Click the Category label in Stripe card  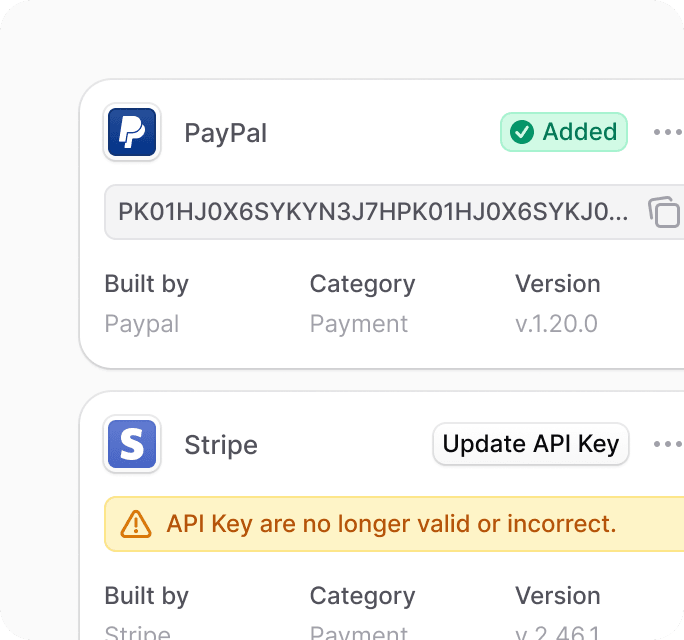pos(362,597)
